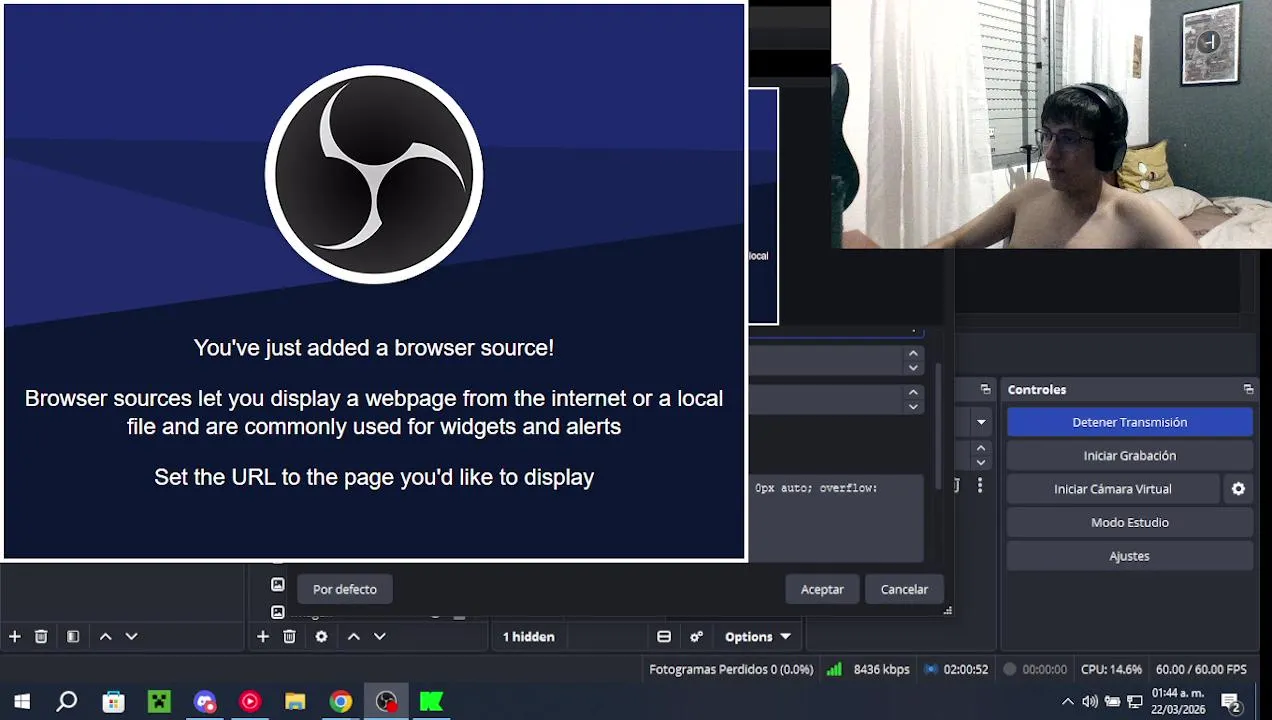The width and height of the screenshot is (1272, 720).
Task: Open volume control in system tray
Action: pos(1089,702)
